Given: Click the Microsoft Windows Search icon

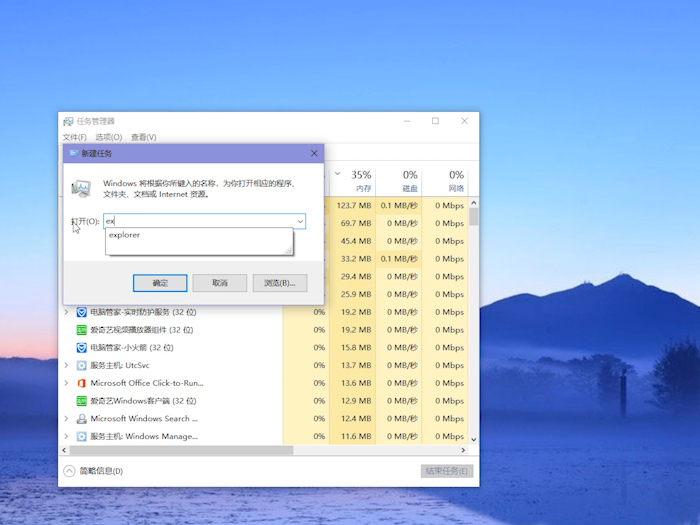Looking at the screenshot, I should (x=82, y=419).
